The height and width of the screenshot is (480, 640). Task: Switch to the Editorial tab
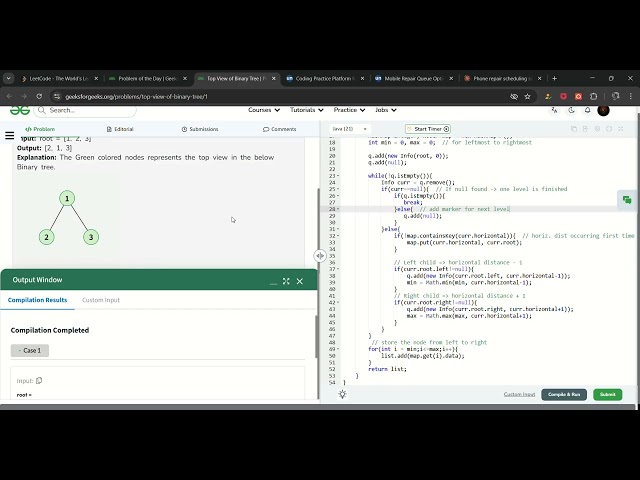coord(120,129)
